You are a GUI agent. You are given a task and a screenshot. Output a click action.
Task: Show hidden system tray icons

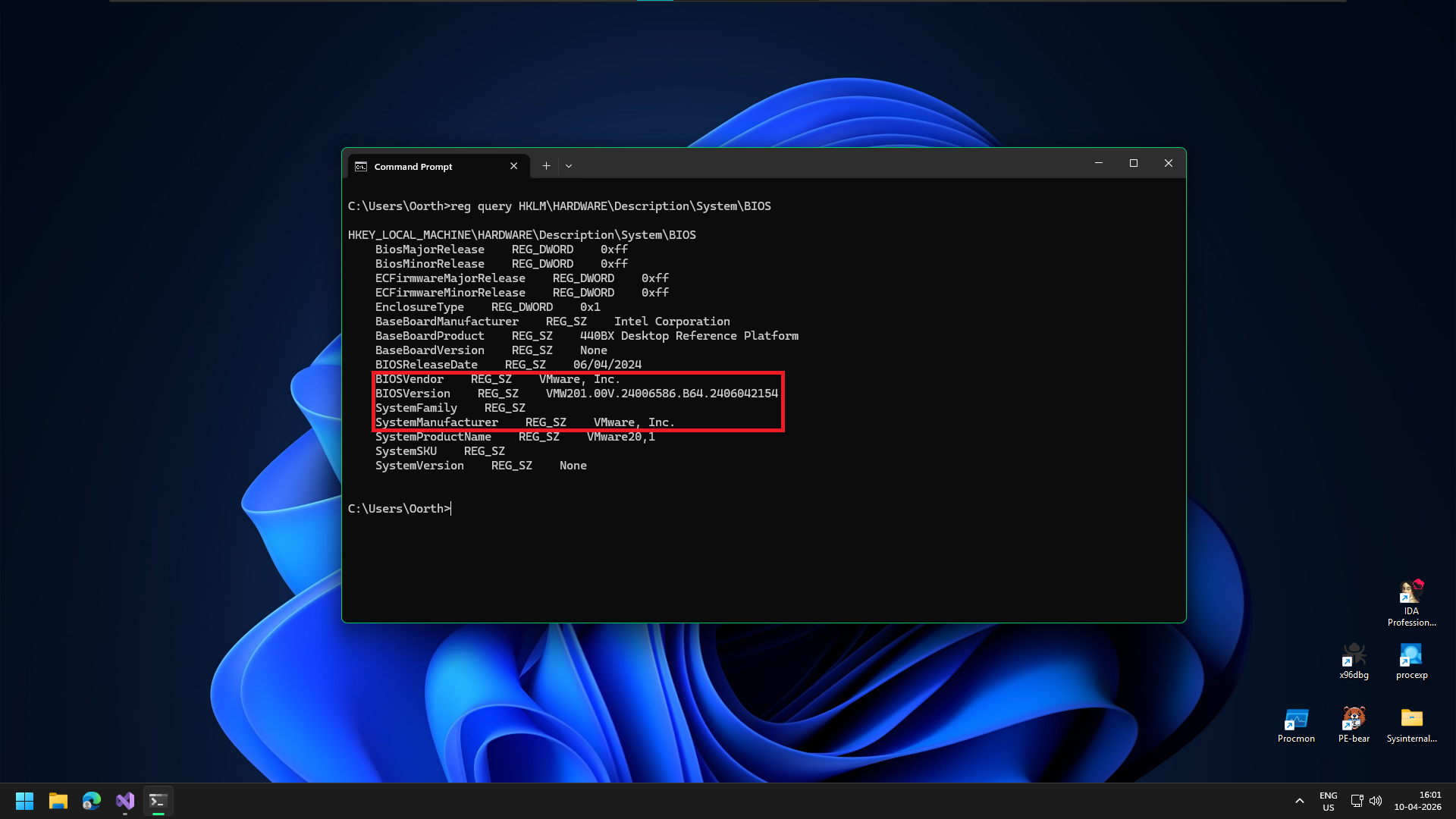click(x=1299, y=801)
